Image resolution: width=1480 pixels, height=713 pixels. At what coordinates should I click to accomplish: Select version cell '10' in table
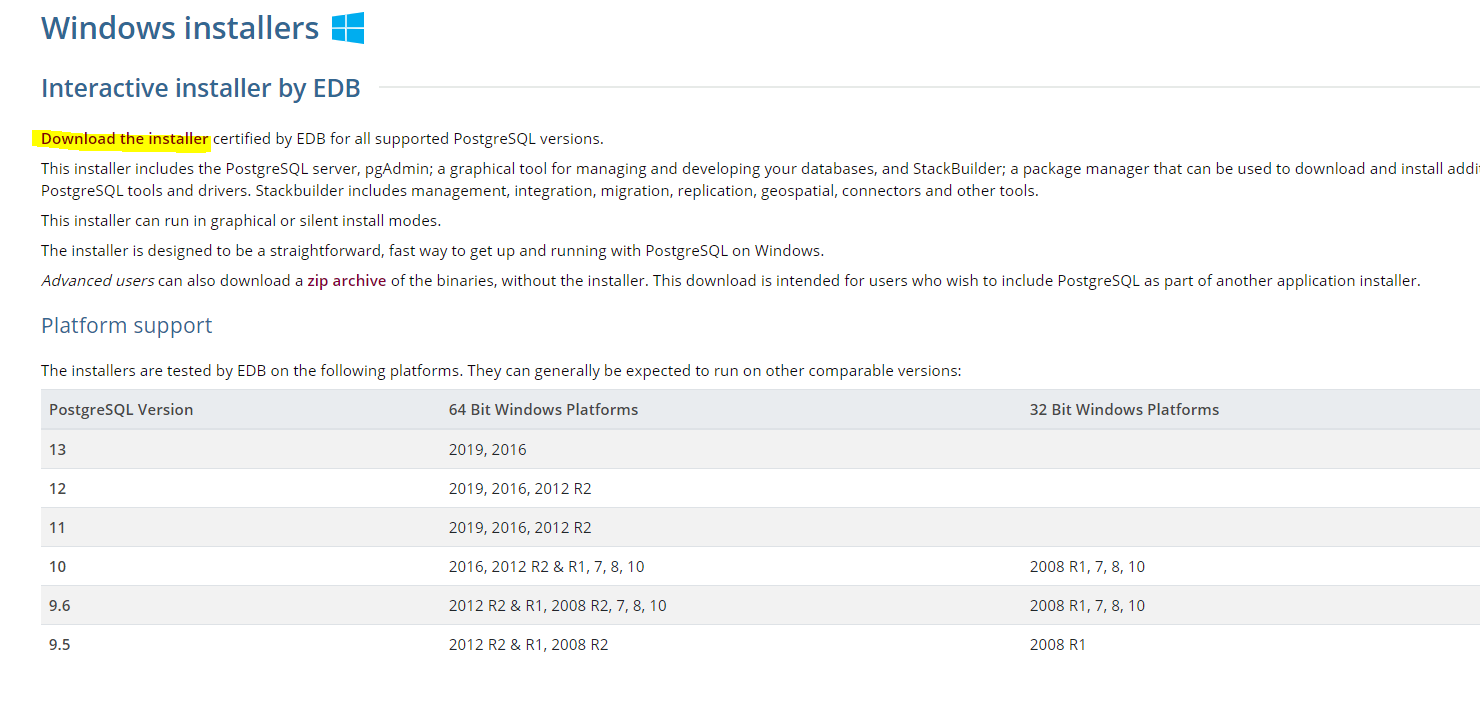point(58,566)
